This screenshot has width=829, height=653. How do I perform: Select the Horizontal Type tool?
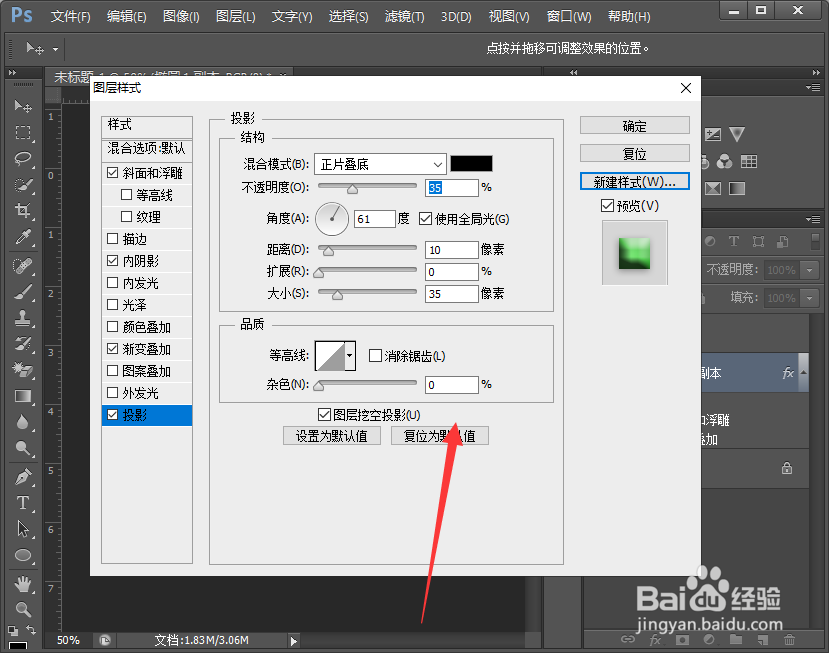tap(23, 503)
